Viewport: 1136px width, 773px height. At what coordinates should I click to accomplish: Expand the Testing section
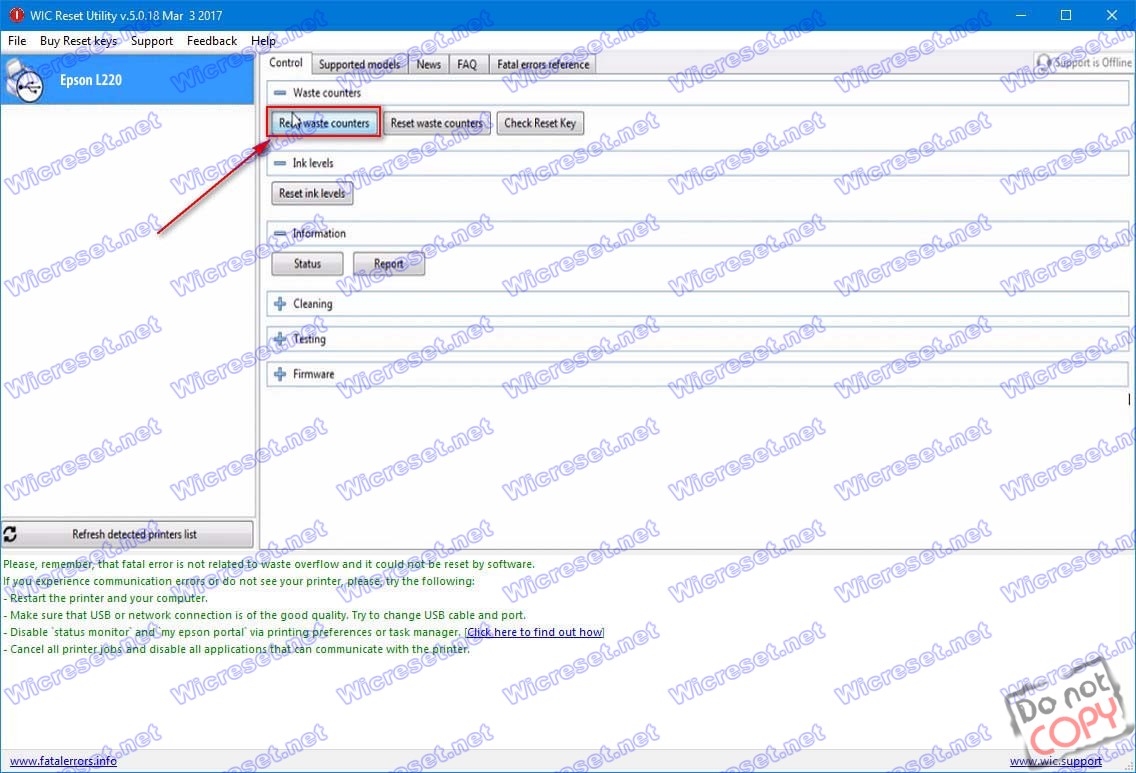point(280,338)
